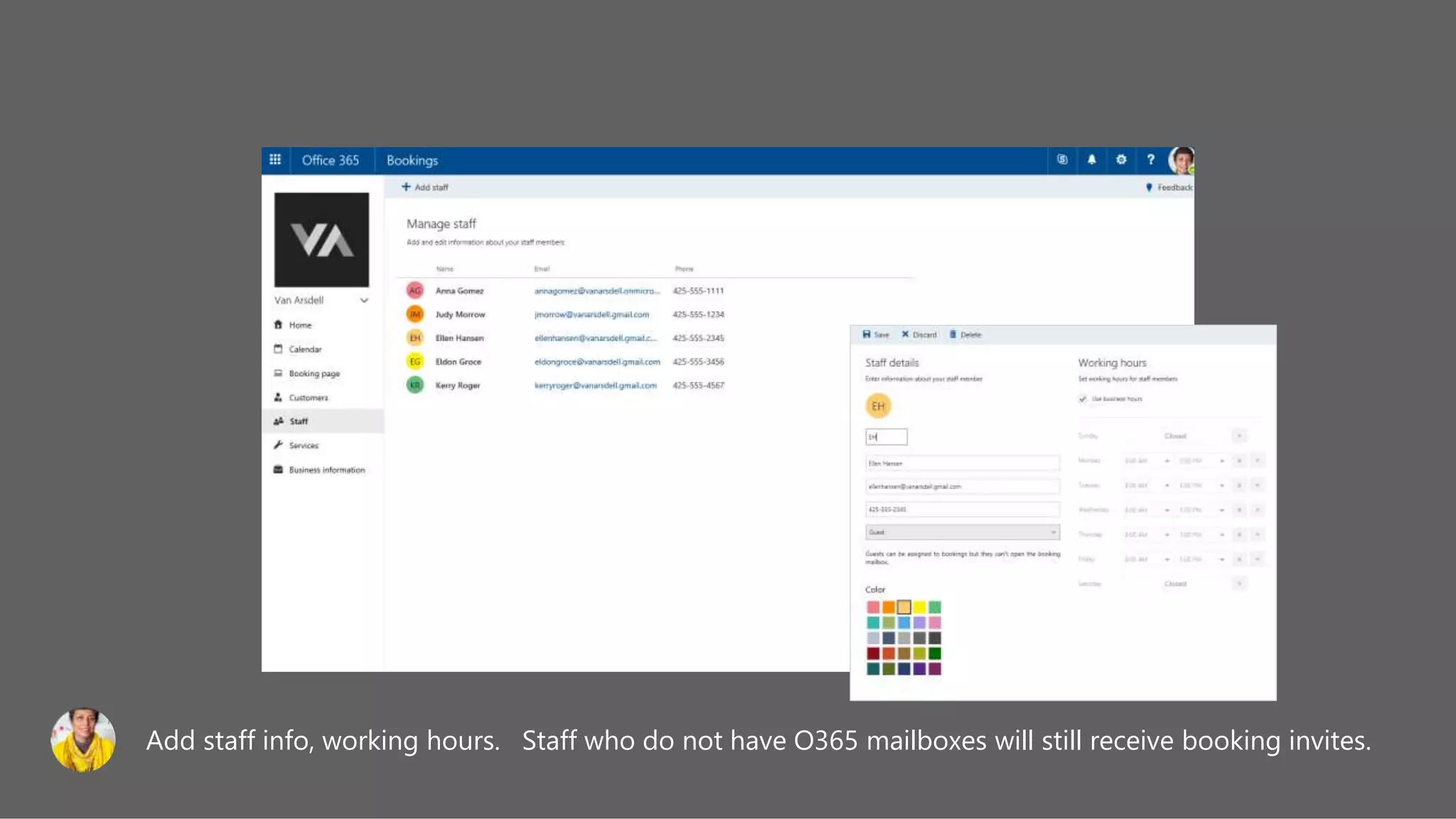Open the Skype icon in header
Viewport: 1456px width, 819px height.
coord(1062,160)
